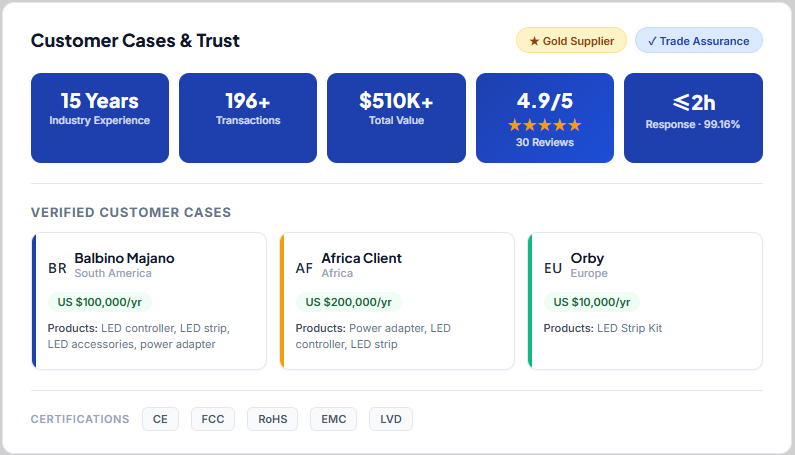The height and width of the screenshot is (455, 795).
Task: Click the Gold Supplier badge
Action: 571,41
